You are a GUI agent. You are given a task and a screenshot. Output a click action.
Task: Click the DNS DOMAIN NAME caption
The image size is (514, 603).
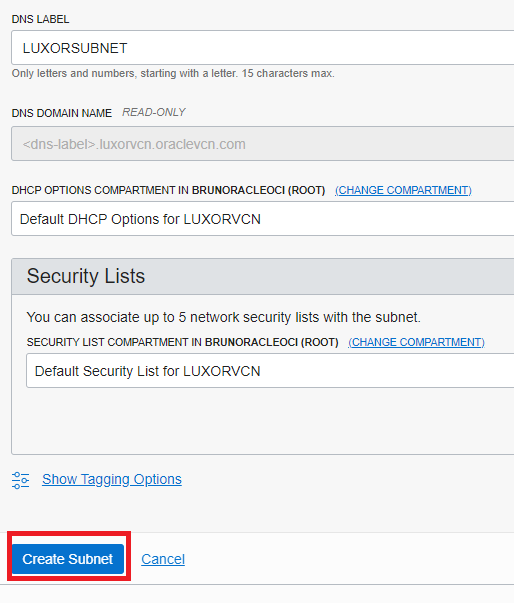tap(62, 113)
